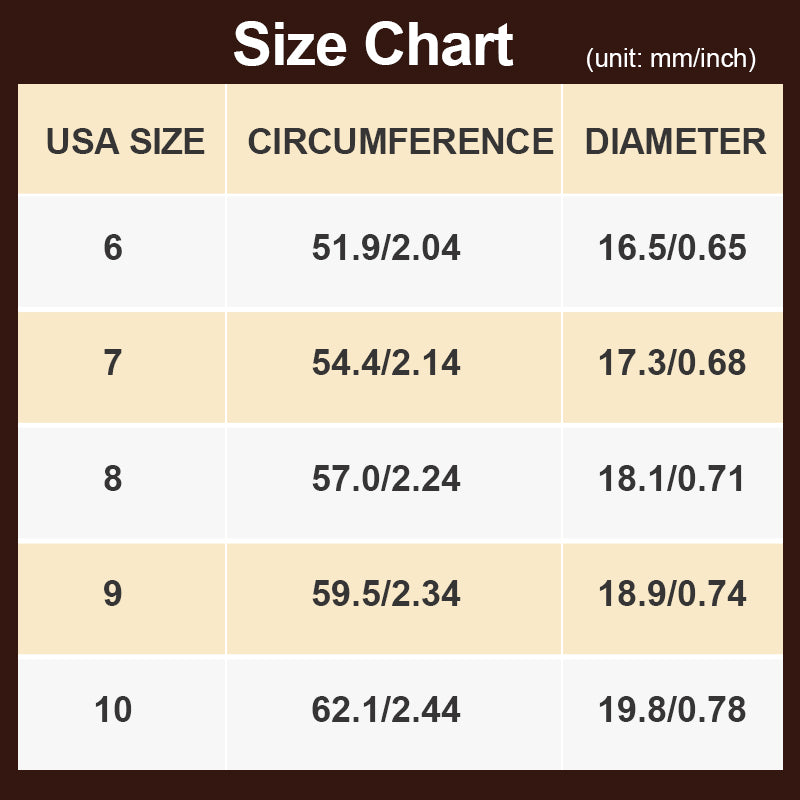Click circumference value 62.1/2.44

[386, 711]
